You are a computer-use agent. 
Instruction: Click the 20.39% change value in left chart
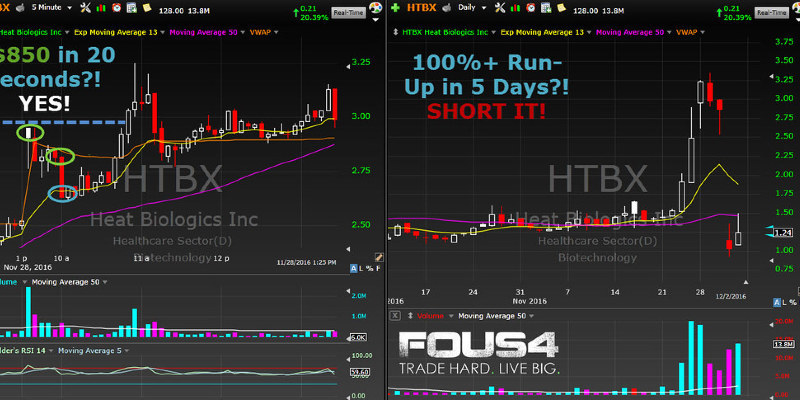pyautogui.click(x=312, y=17)
